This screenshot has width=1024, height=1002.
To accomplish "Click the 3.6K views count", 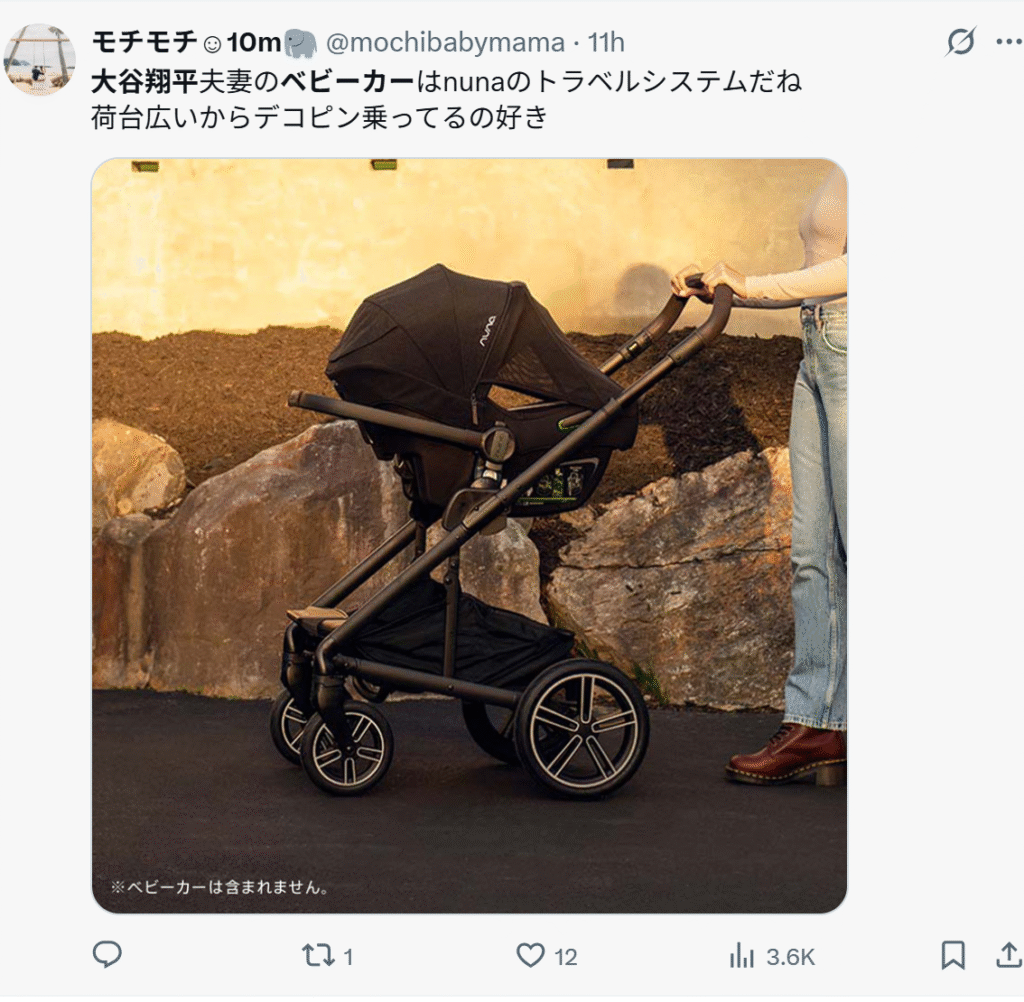I will 790,958.
